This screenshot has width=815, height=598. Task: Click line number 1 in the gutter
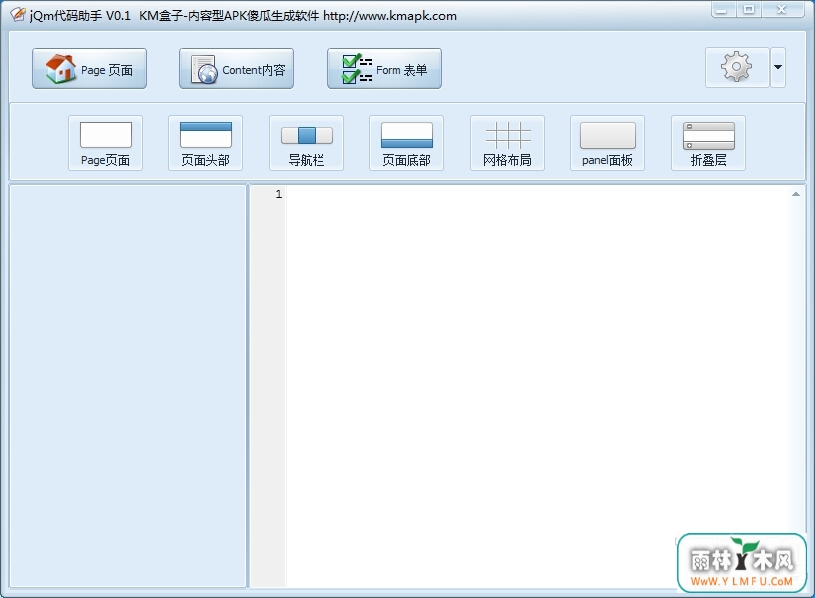[x=279, y=194]
